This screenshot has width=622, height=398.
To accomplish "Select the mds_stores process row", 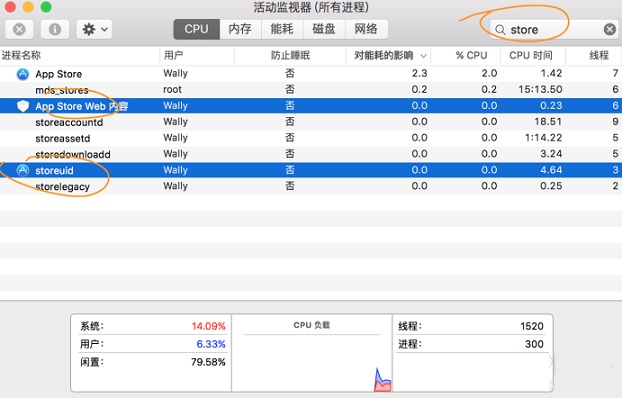I will [311, 90].
